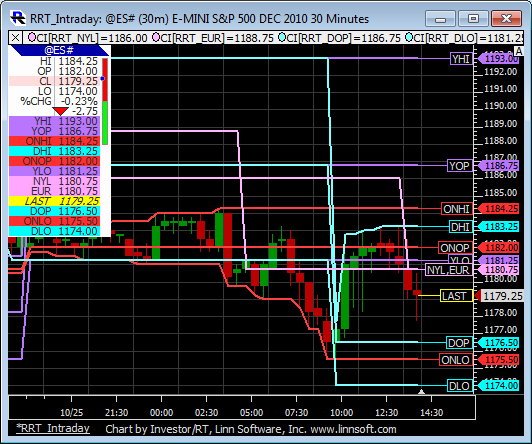Click the DLO 1174.00 price tag on scale

499,386
